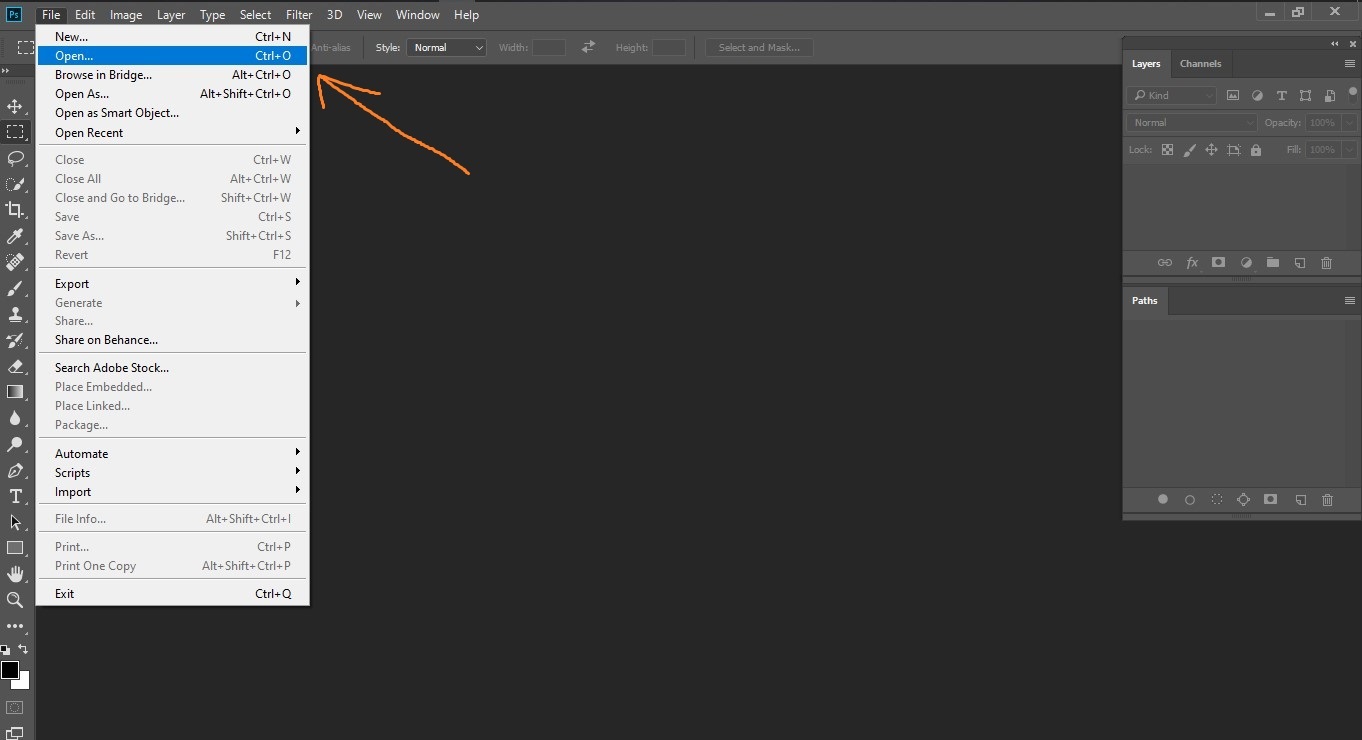1362x740 pixels.
Task: Open the Fill percentage dropdown arrow
Action: click(x=1347, y=150)
